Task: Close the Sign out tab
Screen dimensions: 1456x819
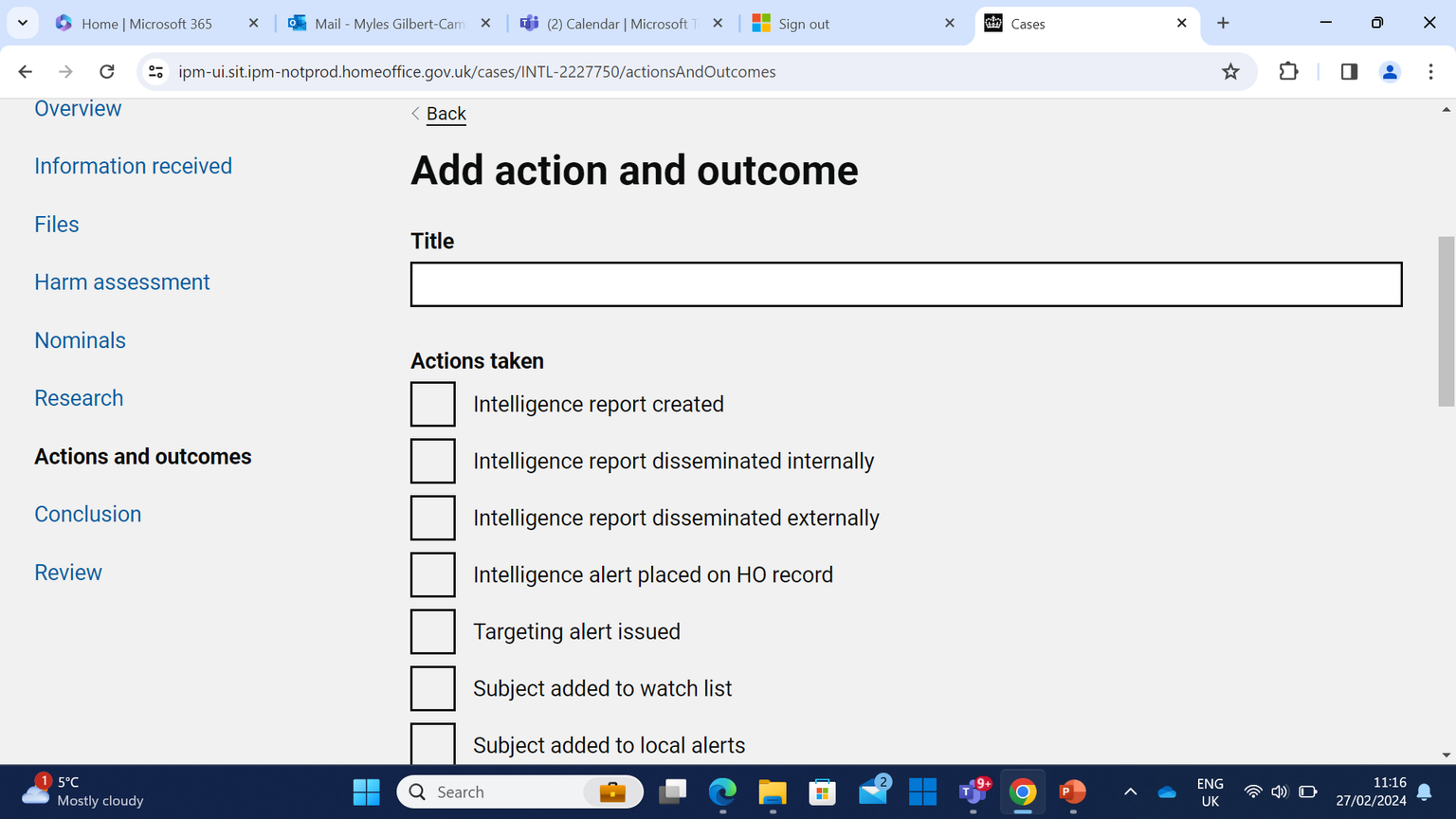Action: [950, 24]
